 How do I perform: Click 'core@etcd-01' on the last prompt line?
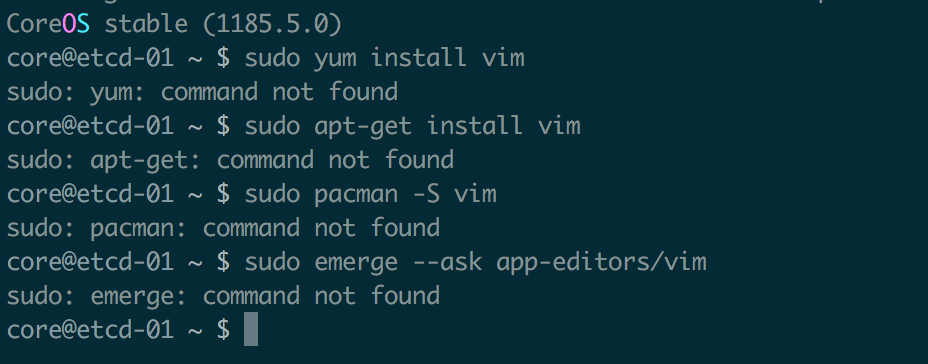pos(90,330)
